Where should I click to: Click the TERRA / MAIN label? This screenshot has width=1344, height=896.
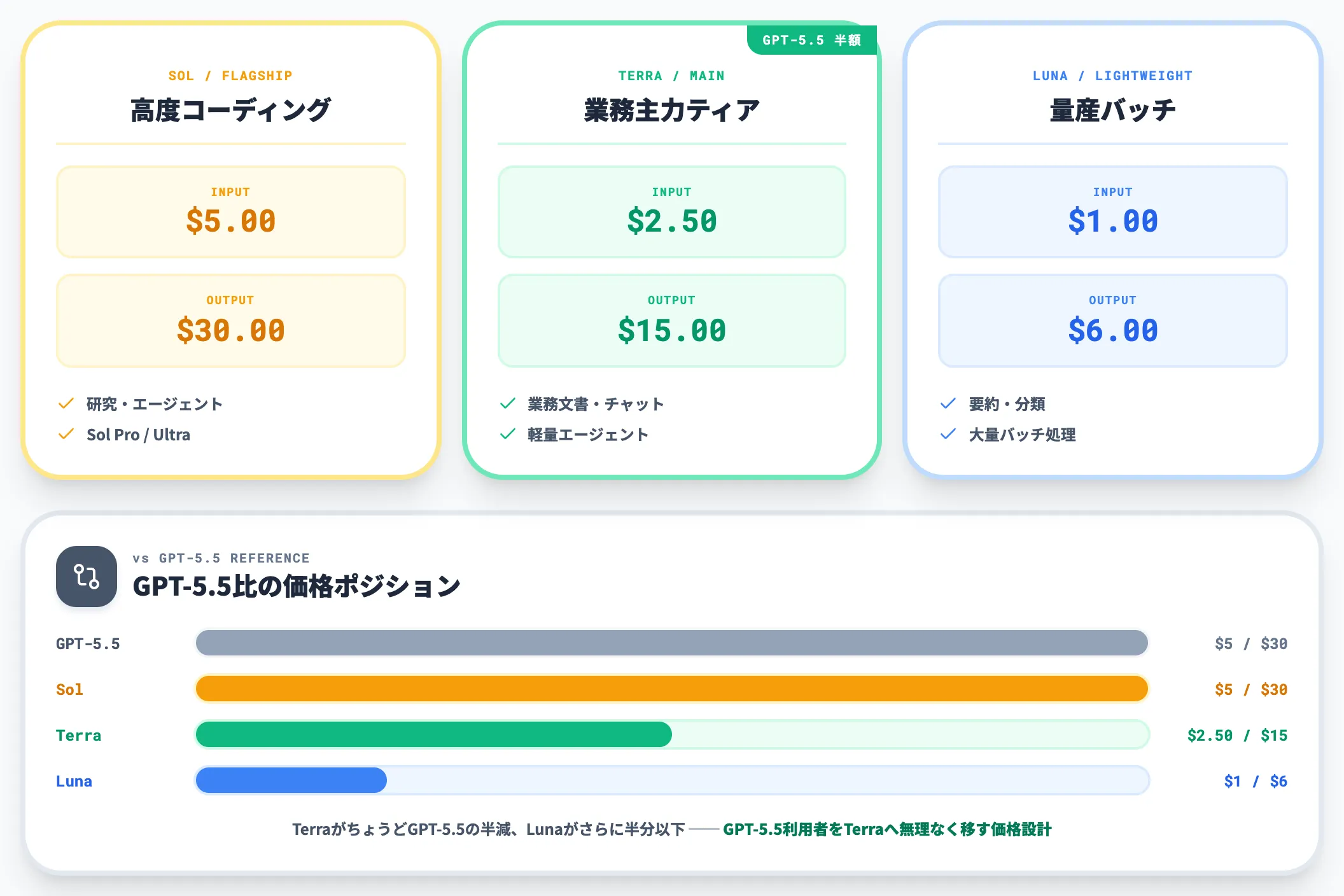tap(671, 76)
